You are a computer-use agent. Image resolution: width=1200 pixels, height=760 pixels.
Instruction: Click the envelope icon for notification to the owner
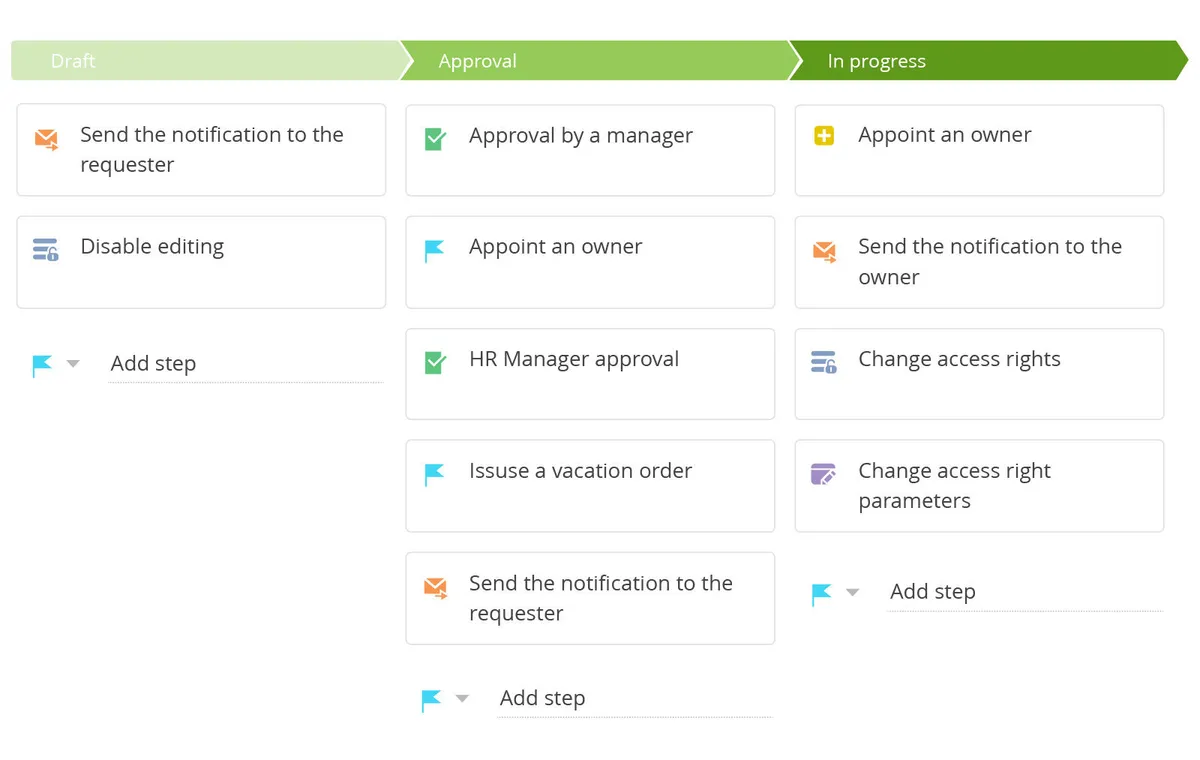[824, 251]
